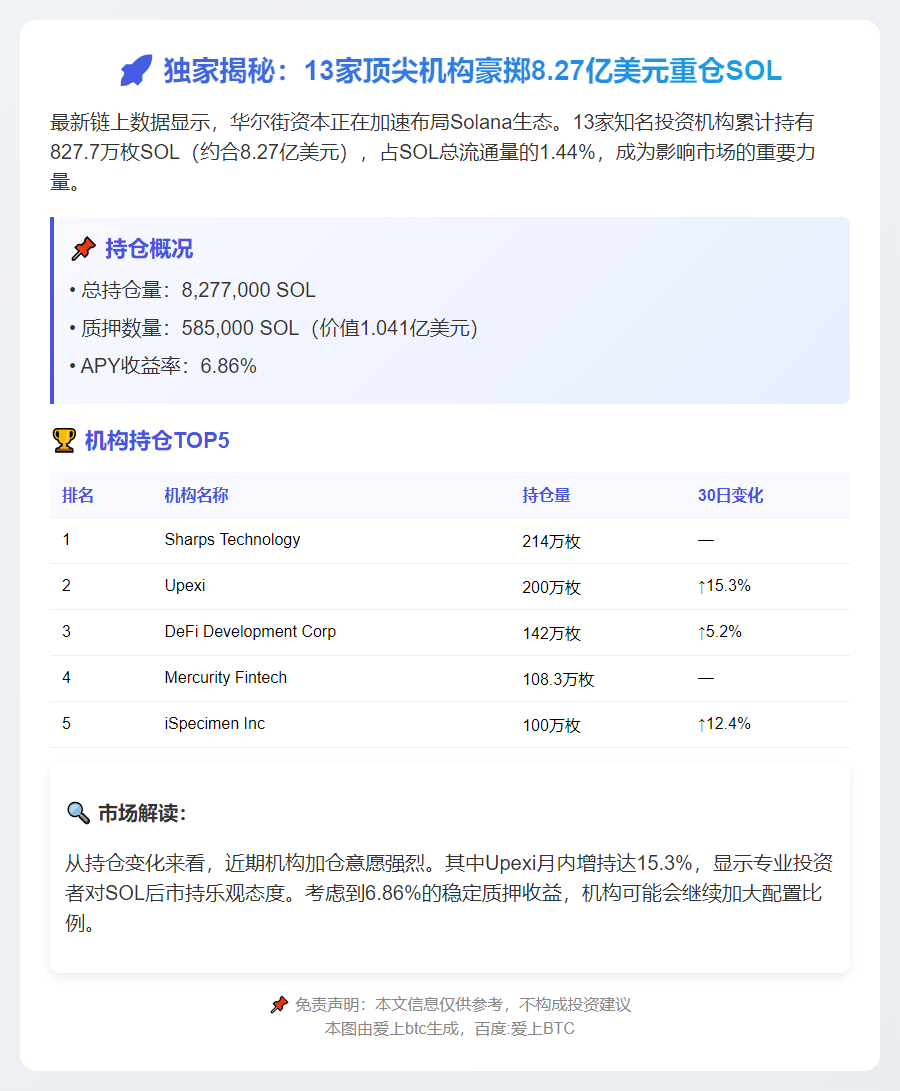Click Mercurity Fintech in the table

225,678
